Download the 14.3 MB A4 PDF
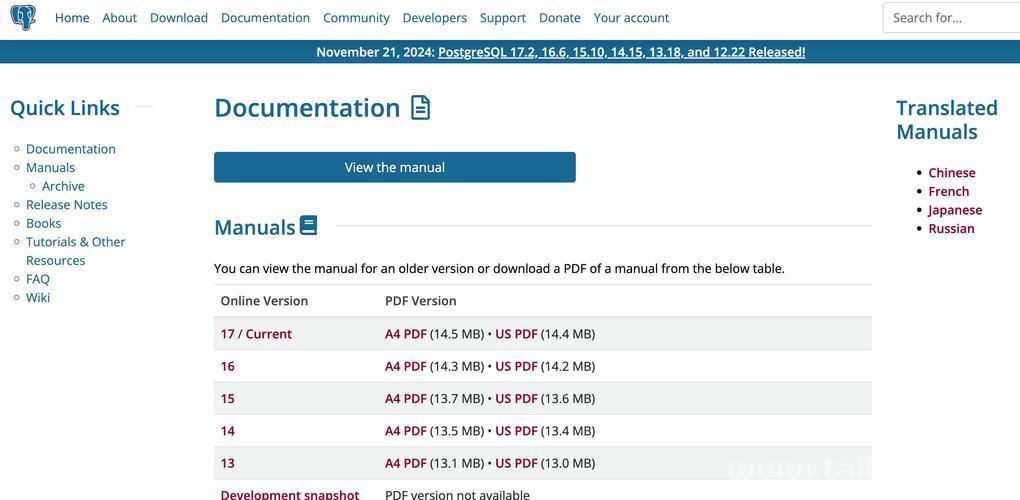Screen dimensions: 1020x500 [405, 367]
